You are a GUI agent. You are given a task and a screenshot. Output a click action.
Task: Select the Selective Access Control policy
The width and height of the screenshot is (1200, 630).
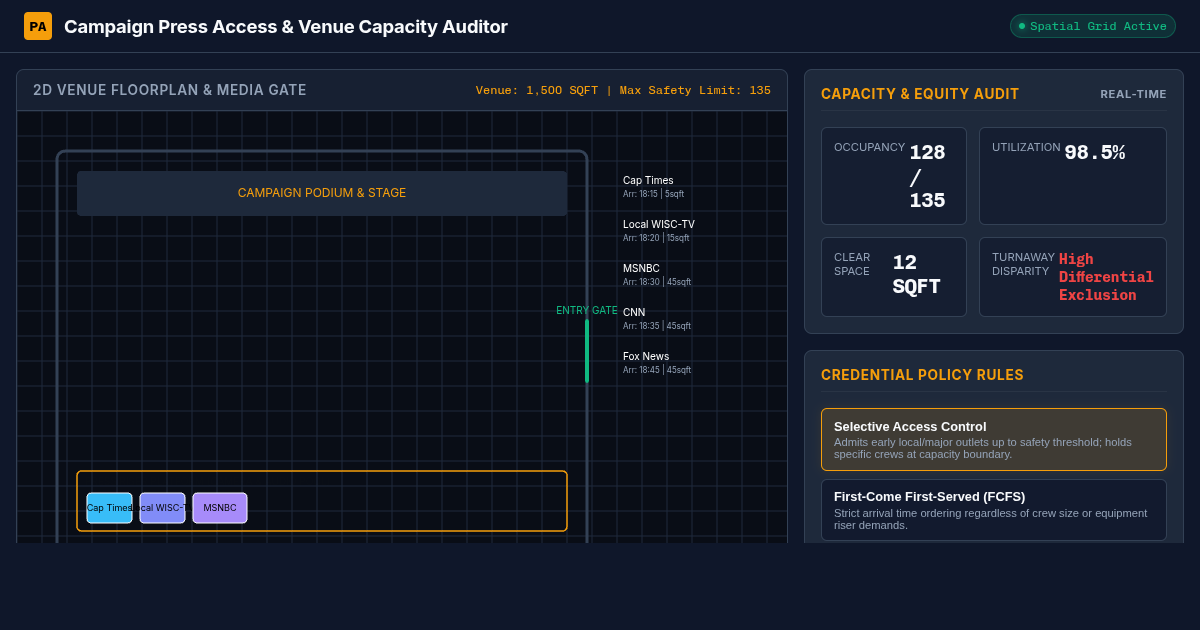pyautogui.click(x=994, y=439)
